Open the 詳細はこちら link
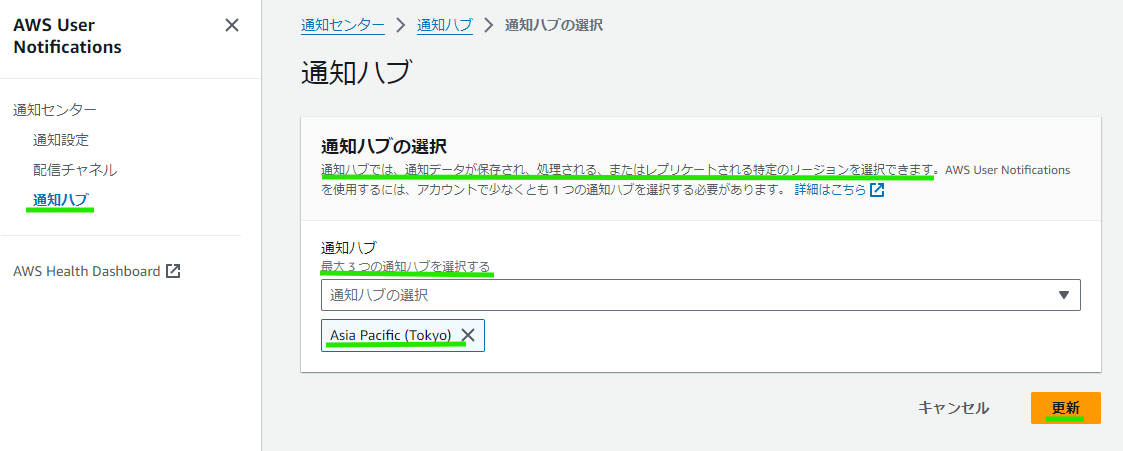 click(831, 190)
